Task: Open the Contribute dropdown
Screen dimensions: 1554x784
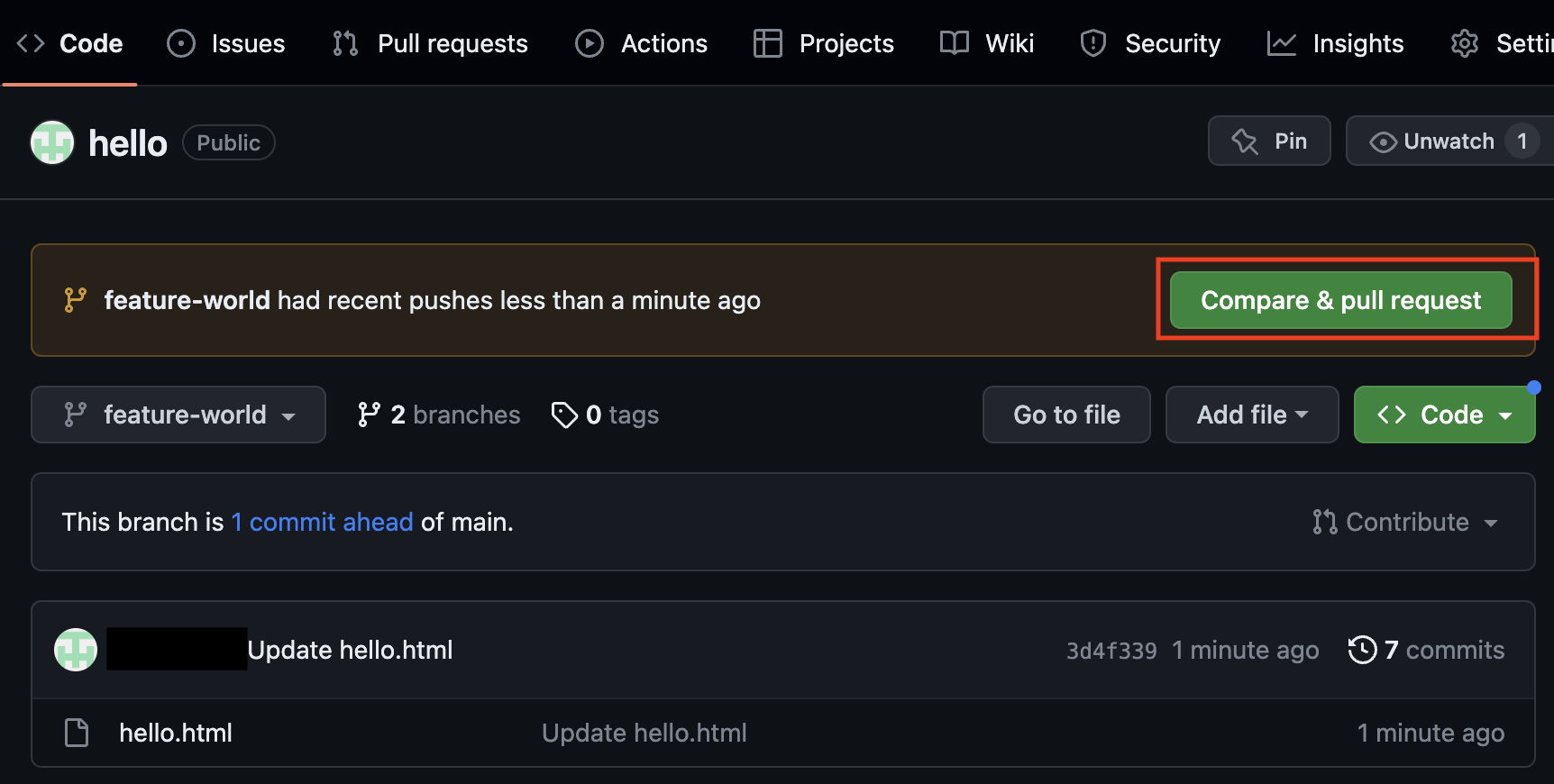Action: coord(1406,522)
